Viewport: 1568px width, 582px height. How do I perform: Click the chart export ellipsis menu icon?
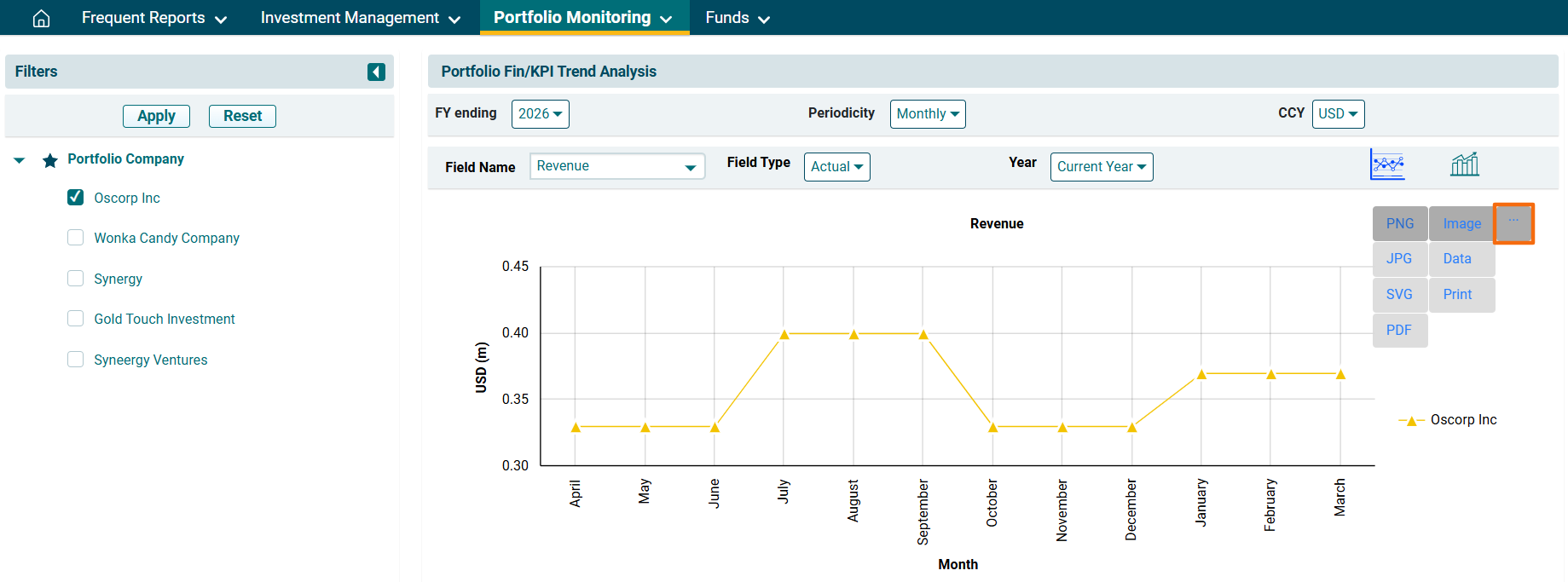(x=1513, y=222)
